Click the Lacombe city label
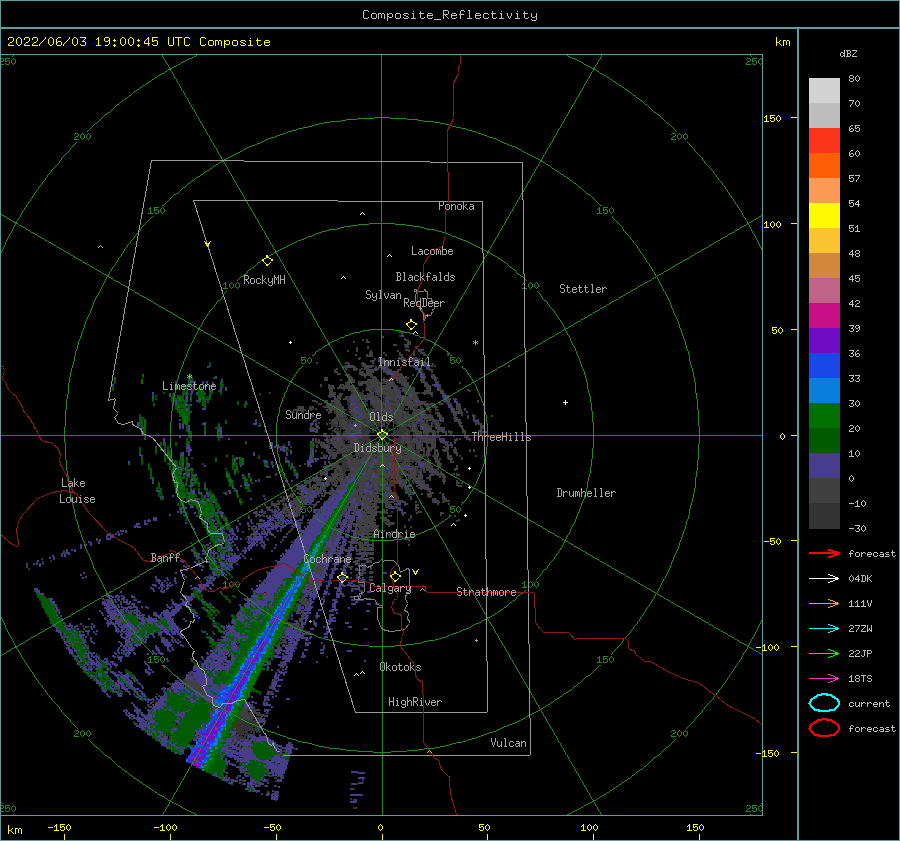This screenshot has width=900, height=841. 432,251
